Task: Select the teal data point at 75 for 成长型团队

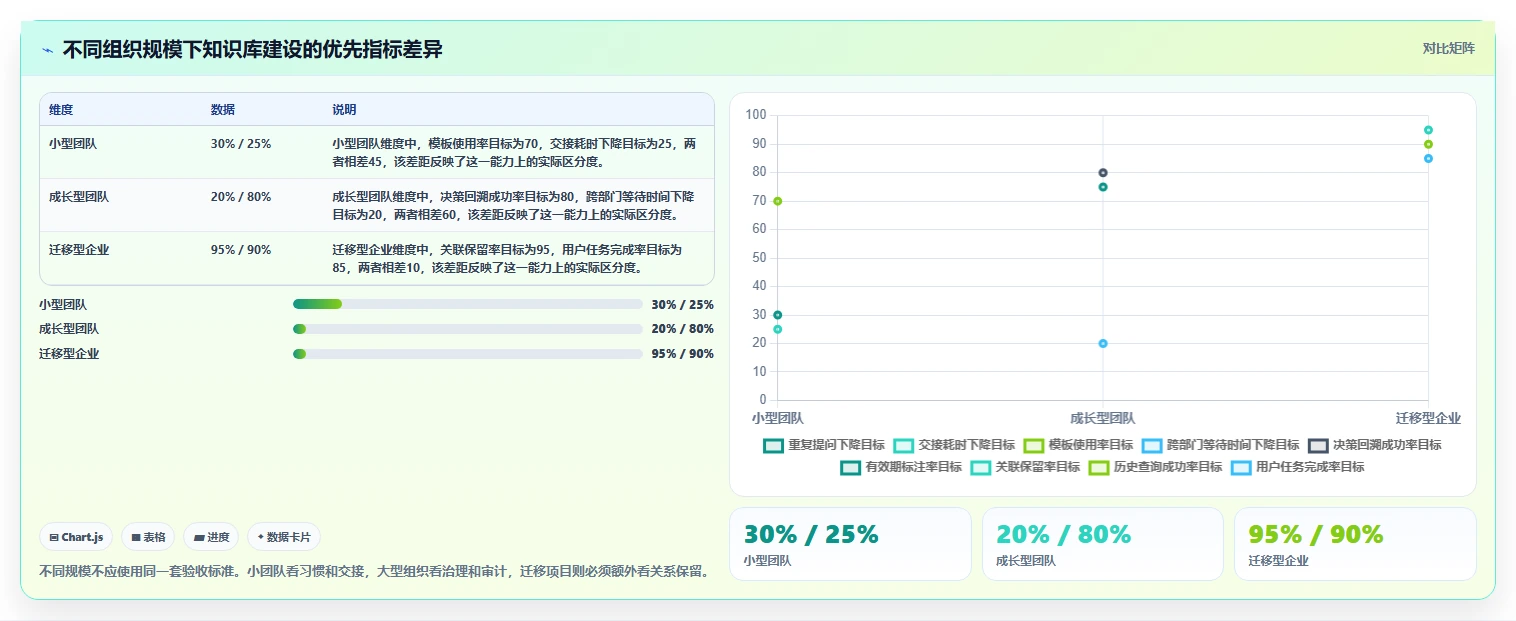Action: (x=1103, y=187)
